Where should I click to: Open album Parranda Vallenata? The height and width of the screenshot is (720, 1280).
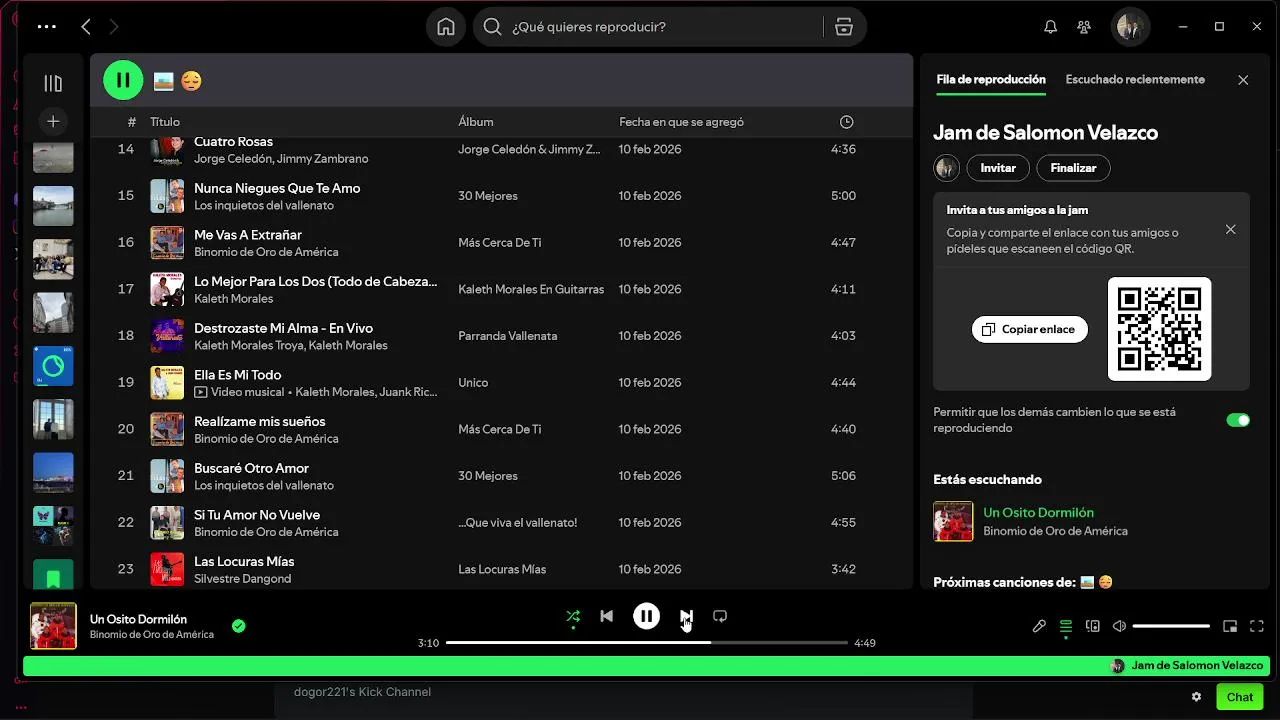click(508, 336)
